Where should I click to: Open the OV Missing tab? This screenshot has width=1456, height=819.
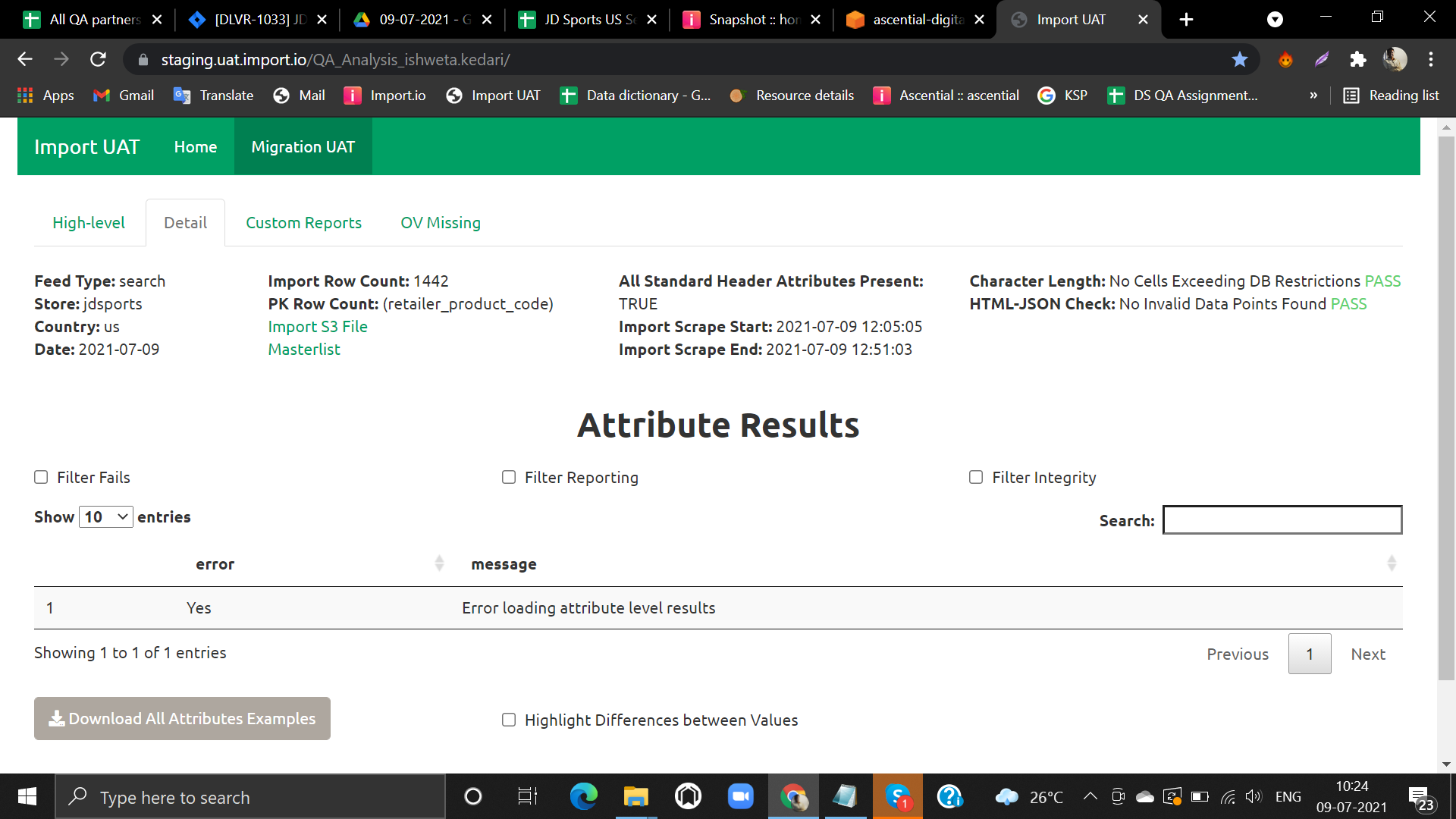coord(441,223)
